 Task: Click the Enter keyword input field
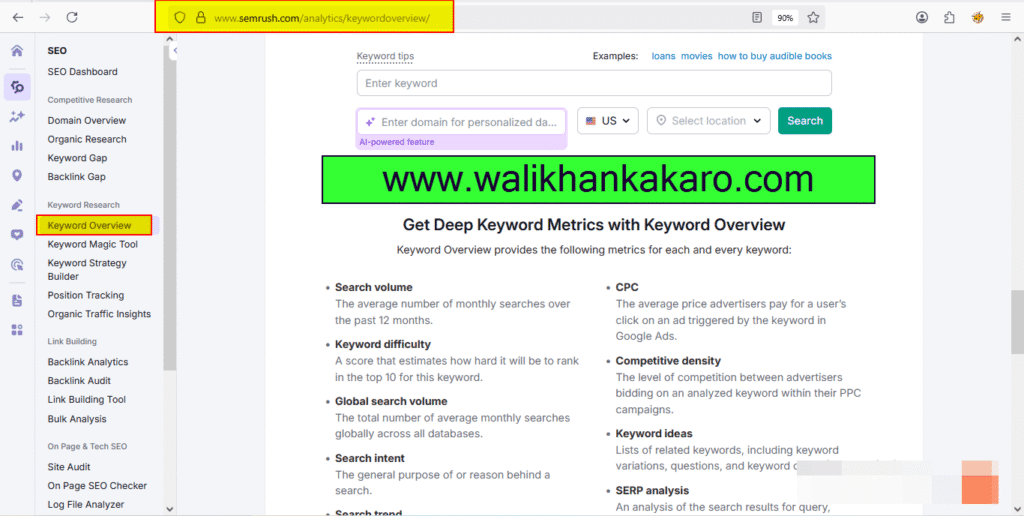594,83
